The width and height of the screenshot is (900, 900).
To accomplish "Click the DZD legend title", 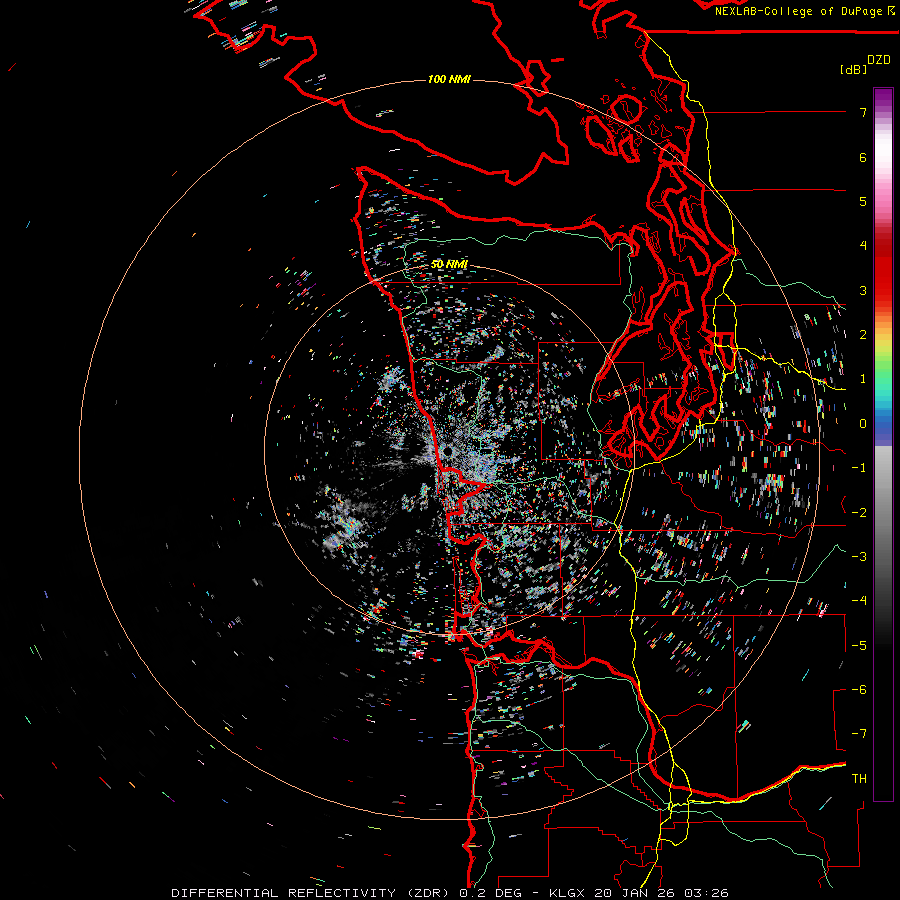I will coord(879,60).
